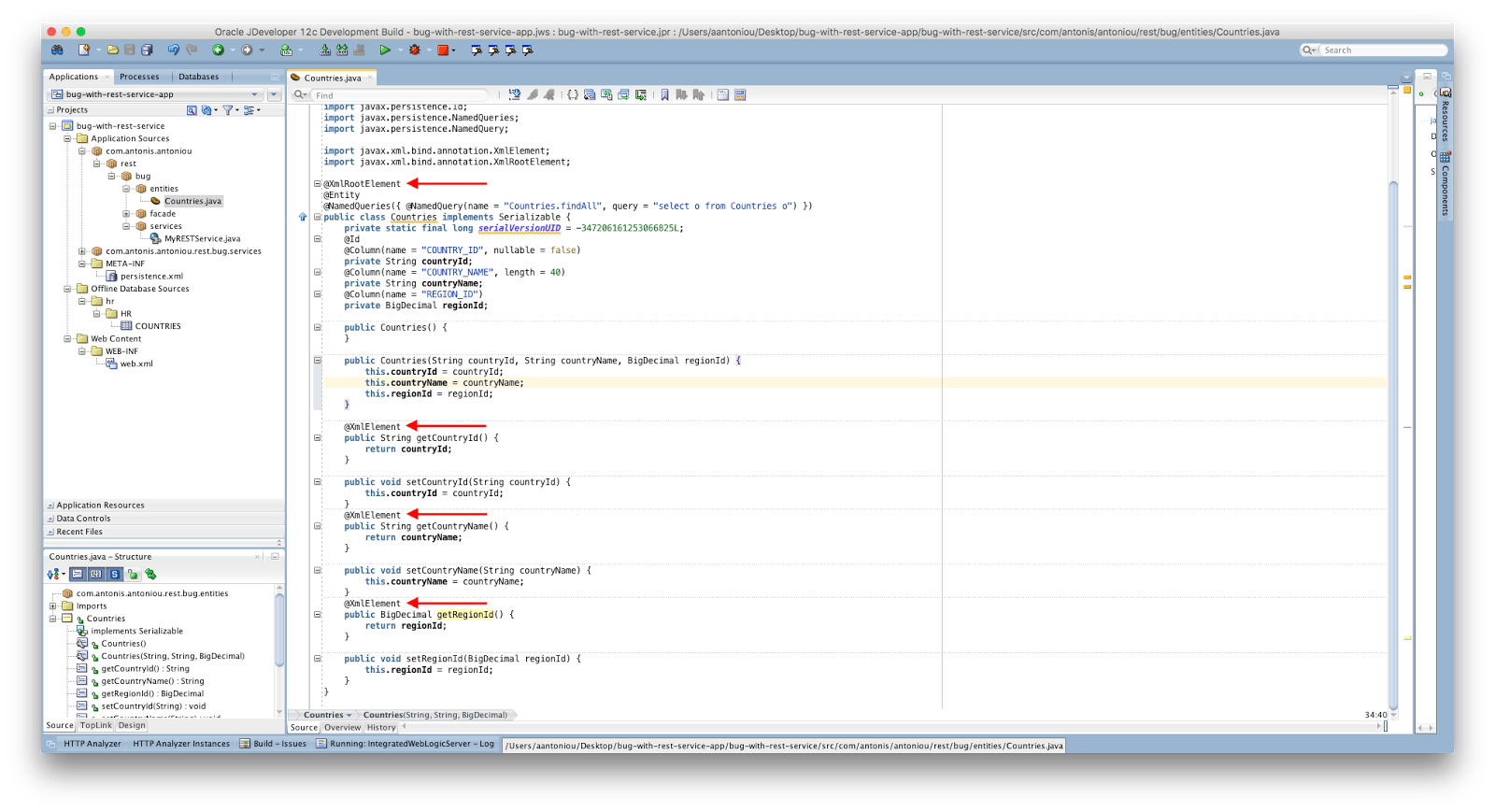Screen dimensions: 1495x812
Task: Click the bookmark icon in the editor toolbar
Action: coord(664,95)
